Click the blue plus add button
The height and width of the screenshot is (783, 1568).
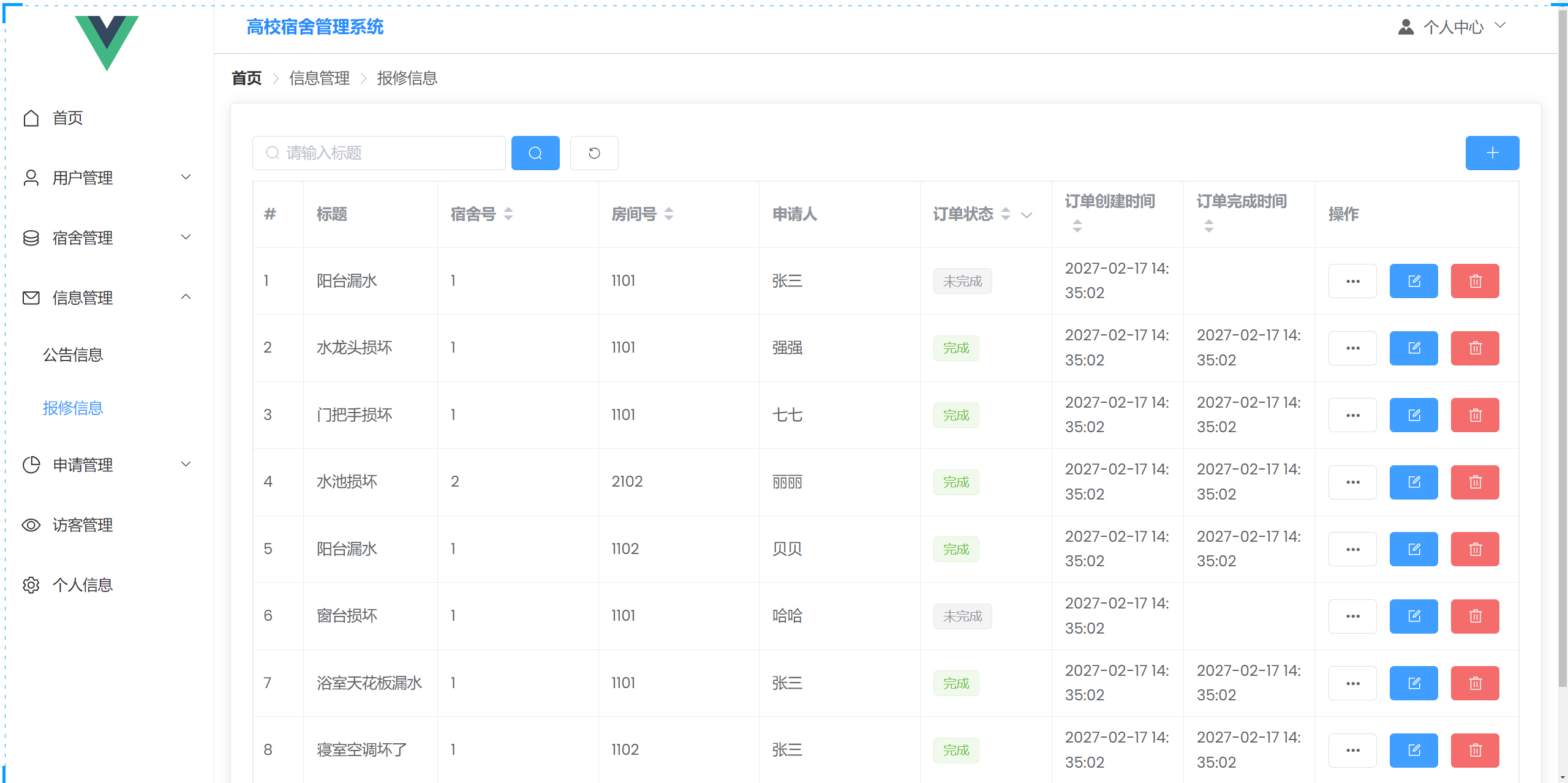(1491, 153)
